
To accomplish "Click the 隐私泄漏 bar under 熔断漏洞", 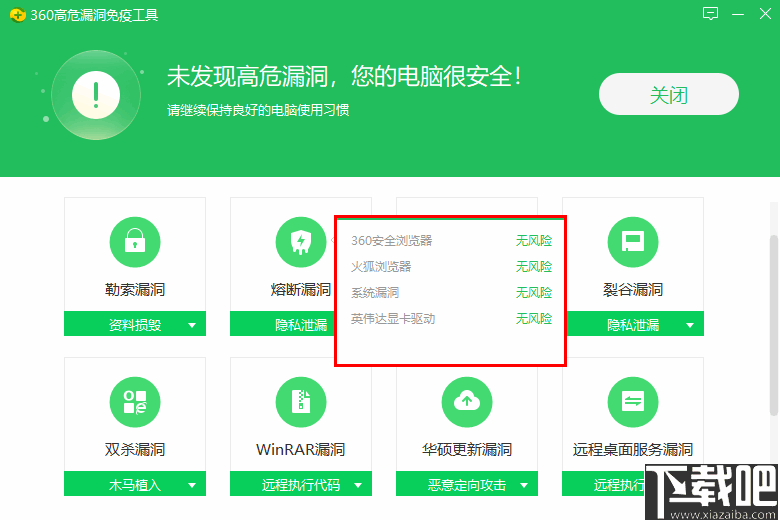I will click(x=283, y=324).
